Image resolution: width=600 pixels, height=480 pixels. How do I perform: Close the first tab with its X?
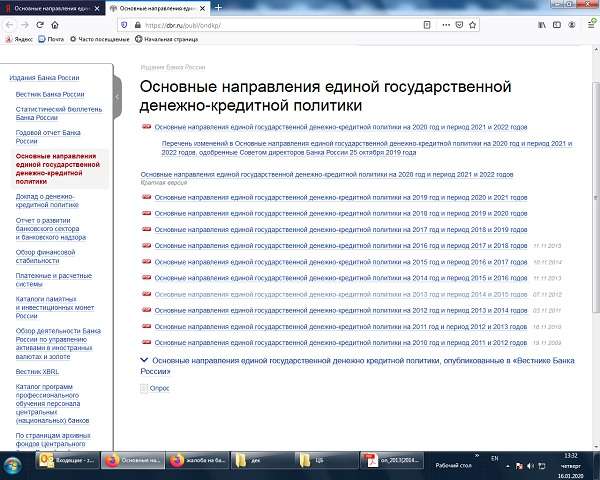(x=97, y=8)
